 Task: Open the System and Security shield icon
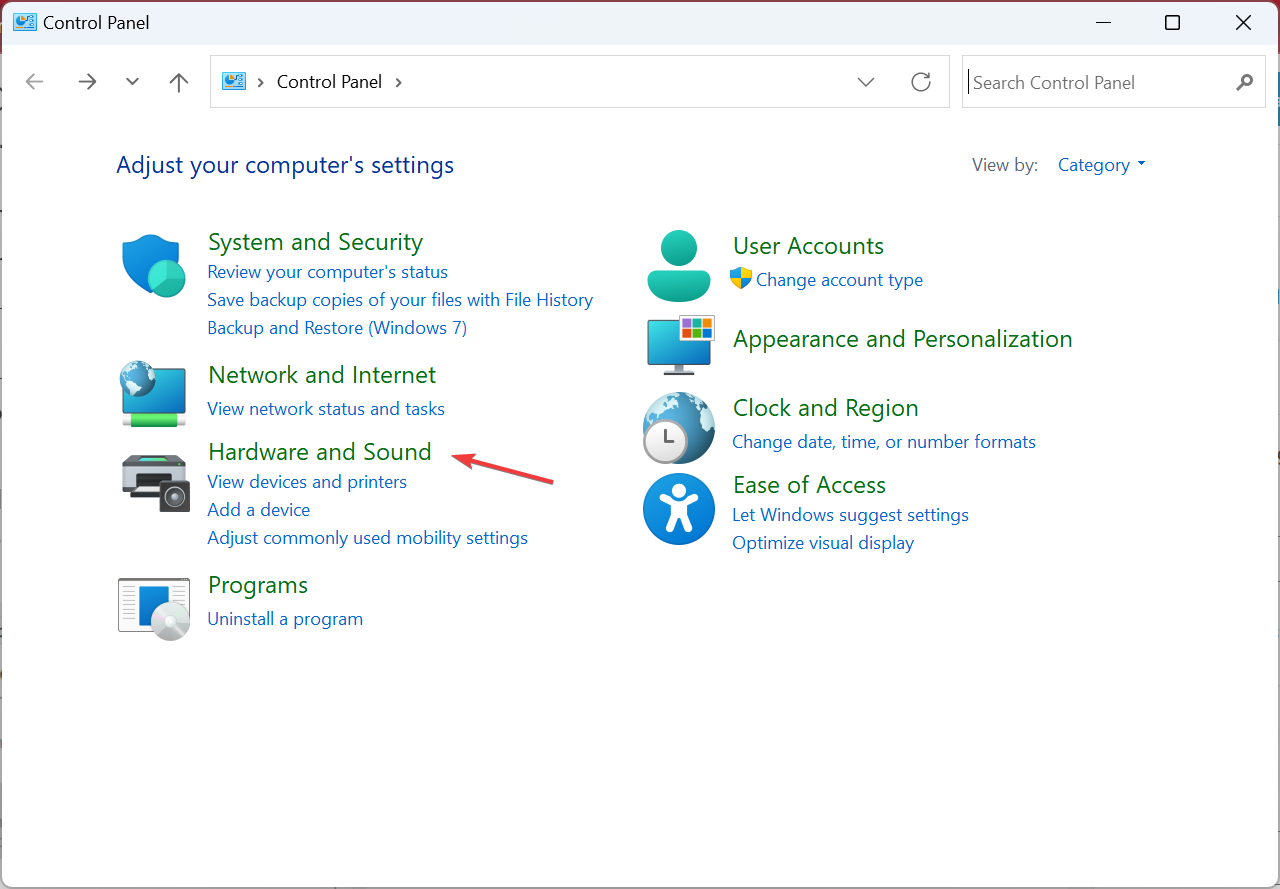click(154, 266)
